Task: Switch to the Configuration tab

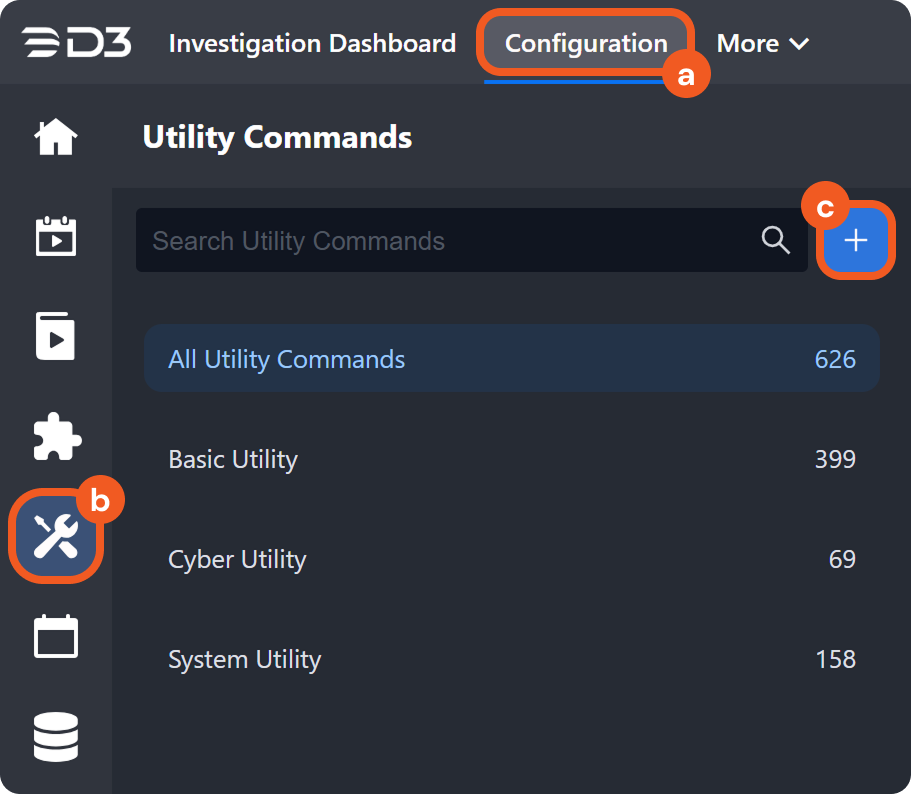Action: point(586,43)
